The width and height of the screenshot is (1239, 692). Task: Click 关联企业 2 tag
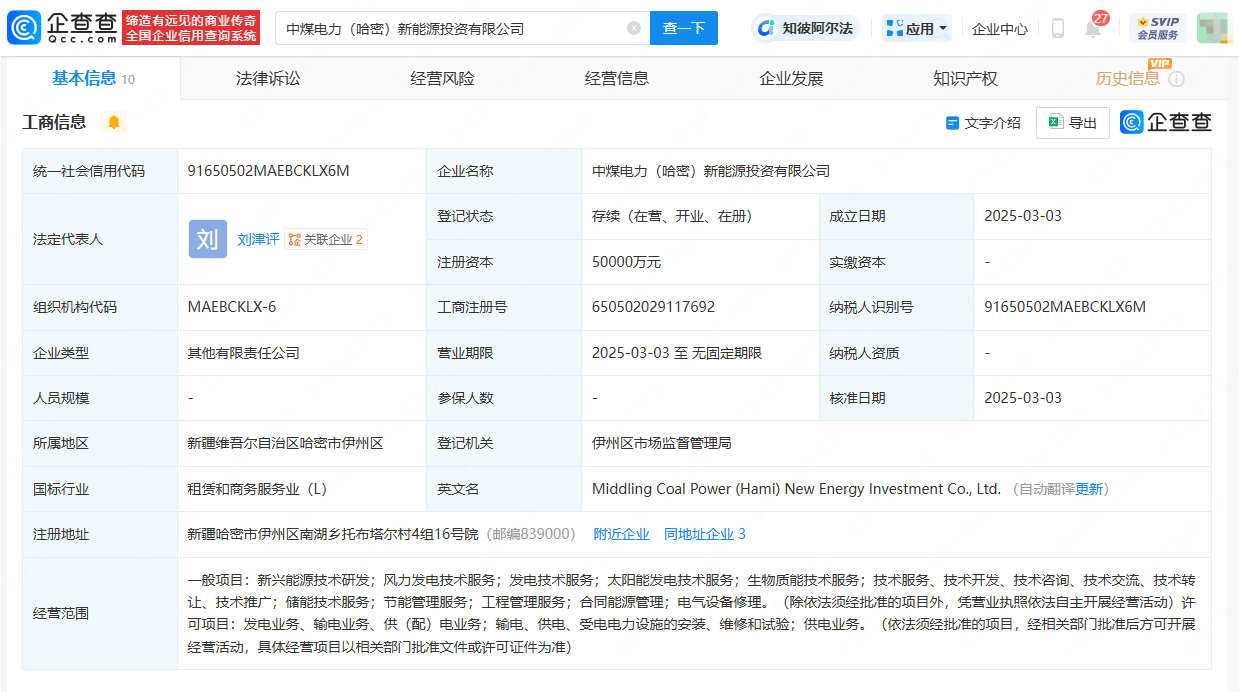tap(326, 240)
